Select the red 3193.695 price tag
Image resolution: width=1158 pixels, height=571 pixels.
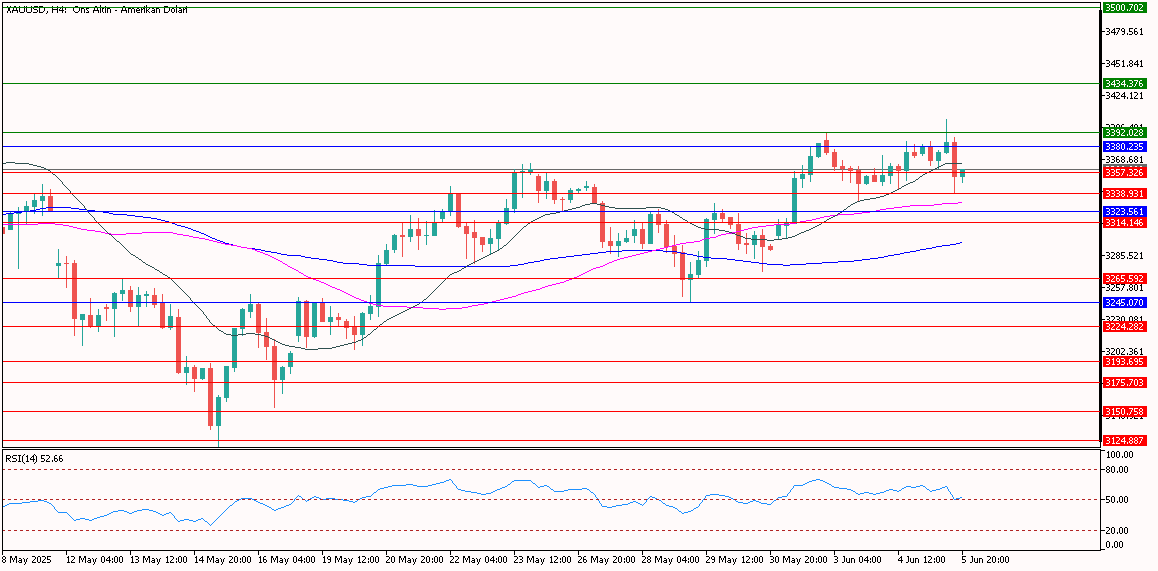click(1123, 361)
